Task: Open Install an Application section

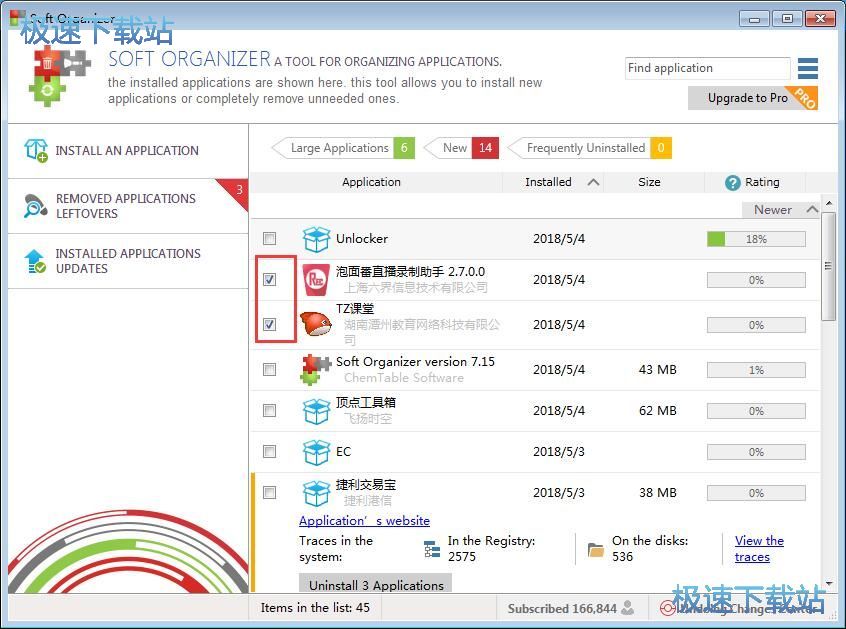Action: click(x=128, y=151)
